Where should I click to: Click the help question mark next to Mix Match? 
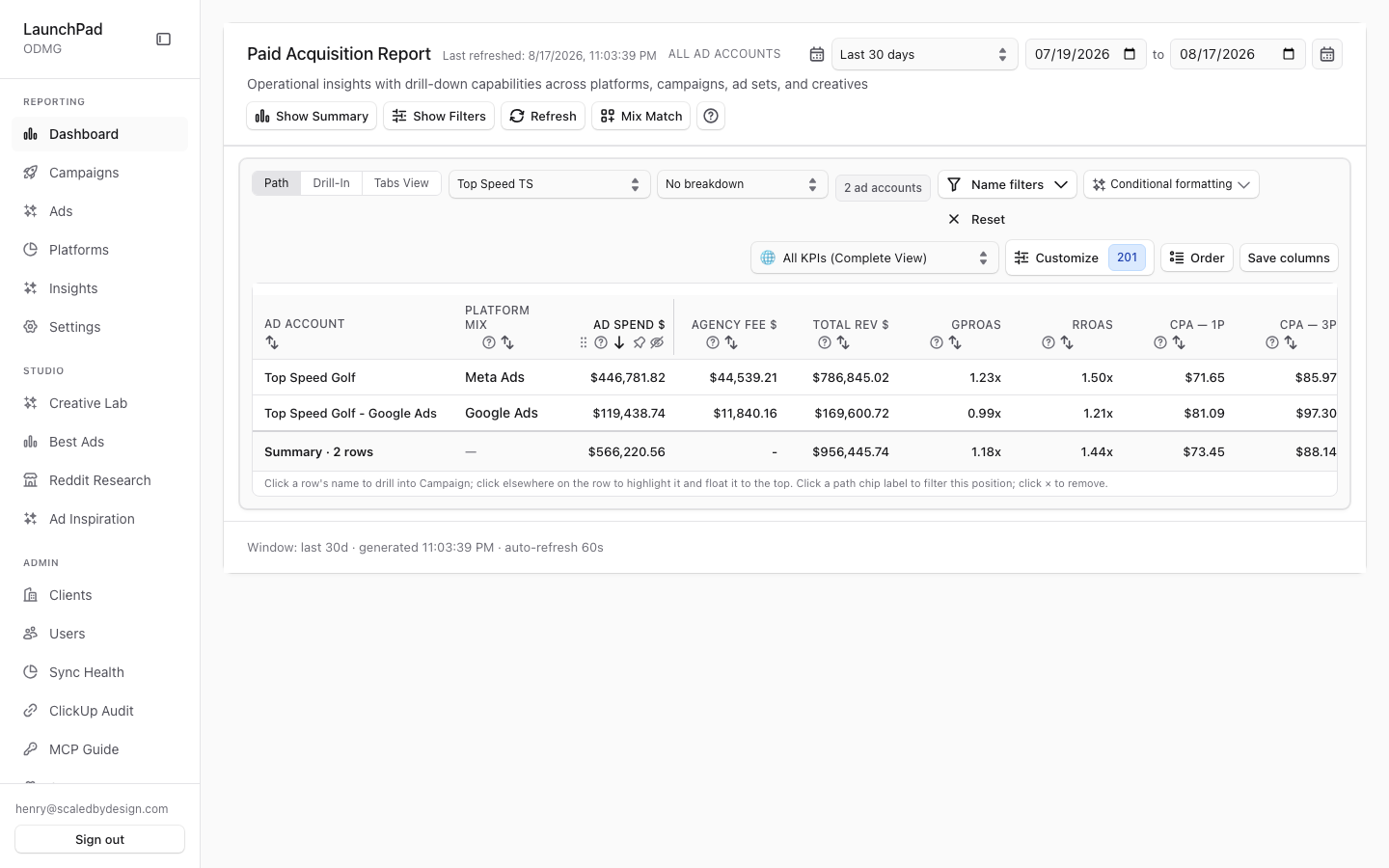[x=711, y=116]
